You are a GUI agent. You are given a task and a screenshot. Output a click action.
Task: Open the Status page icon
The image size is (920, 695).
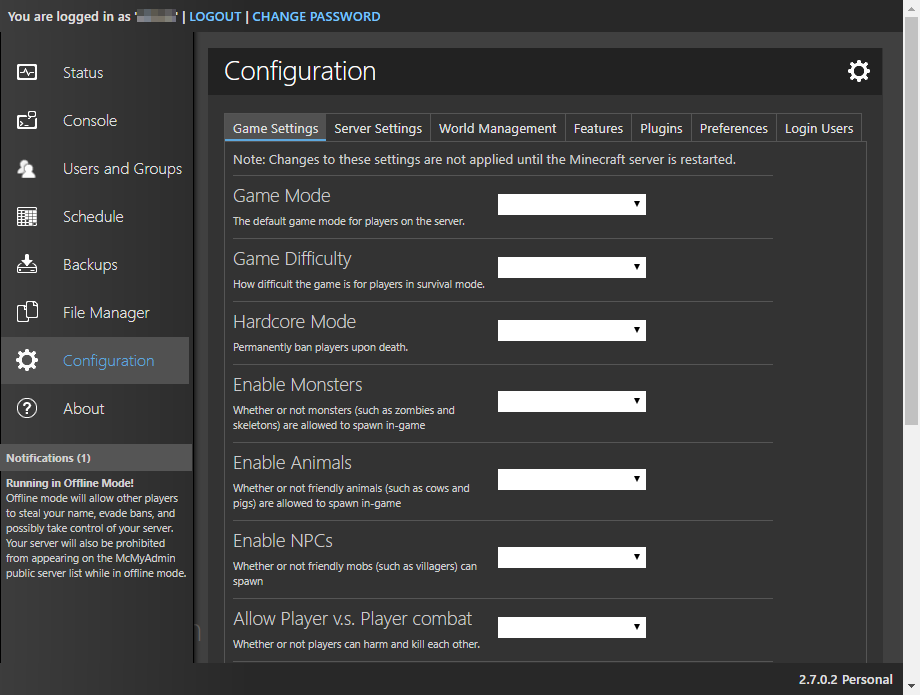pos(27,72)
